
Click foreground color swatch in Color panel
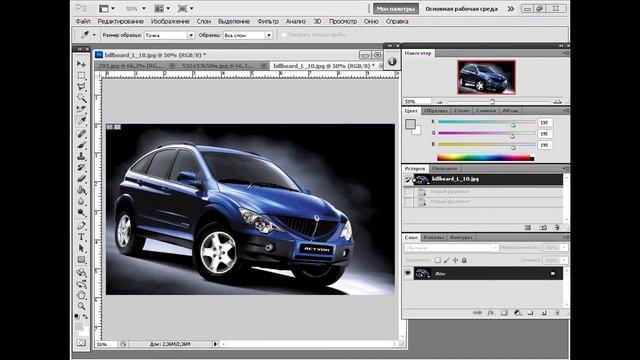[x=410, y=124]
